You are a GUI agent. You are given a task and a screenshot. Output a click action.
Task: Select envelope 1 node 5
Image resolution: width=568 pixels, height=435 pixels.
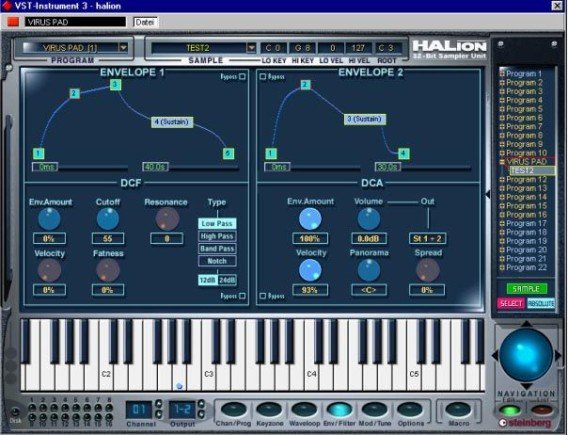[x=228, y=154]
